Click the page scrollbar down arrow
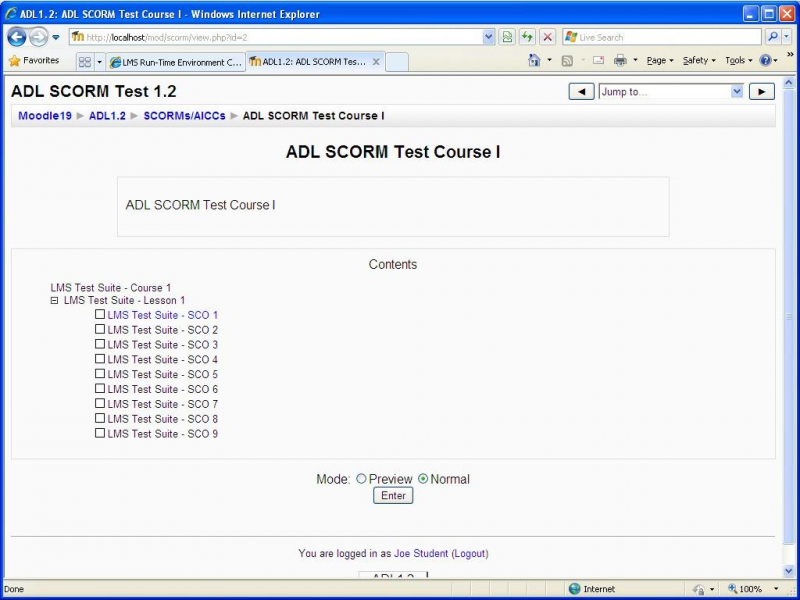Screen dimensions: 800x600 click(x=788, y=571)
